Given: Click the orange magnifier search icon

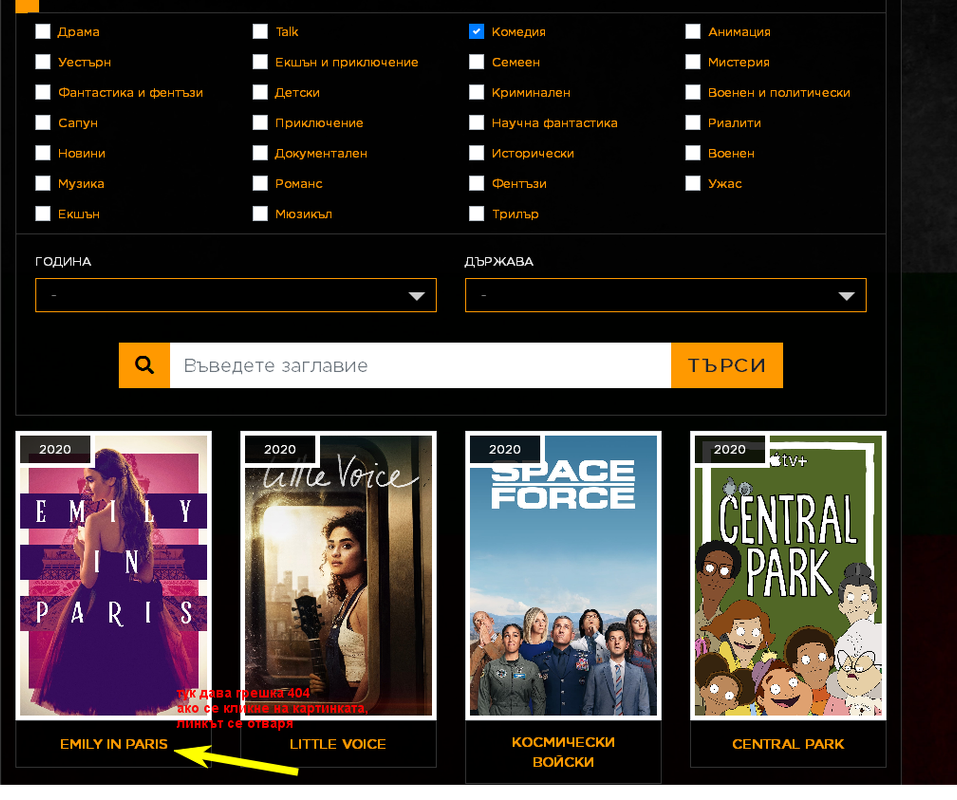Looking at the screenshot, I should click(144, 365).
